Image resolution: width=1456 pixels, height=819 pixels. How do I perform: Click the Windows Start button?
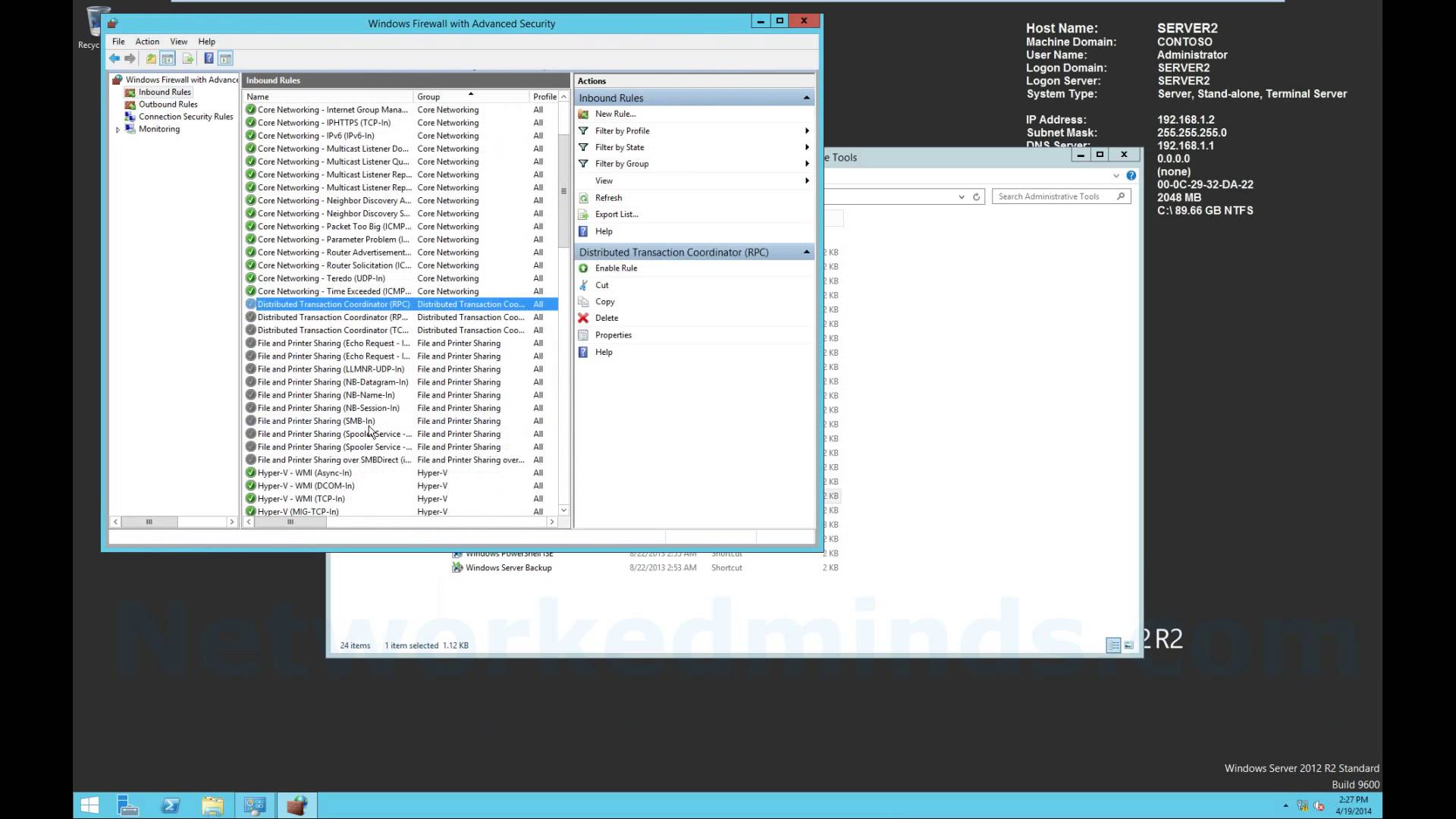89,805
